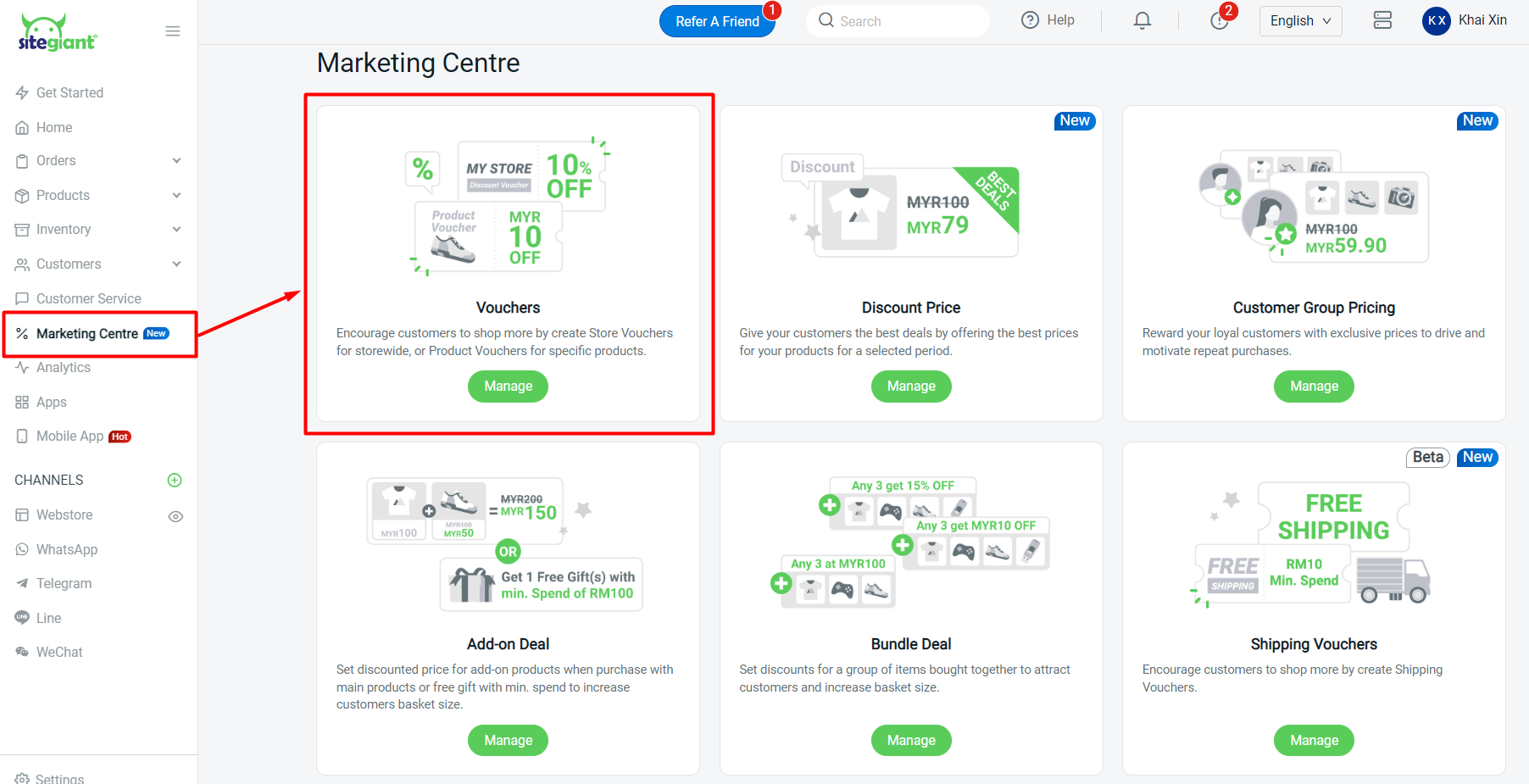Click the server/store switch icon
Screen dimensions: 1529x784
1382,20
